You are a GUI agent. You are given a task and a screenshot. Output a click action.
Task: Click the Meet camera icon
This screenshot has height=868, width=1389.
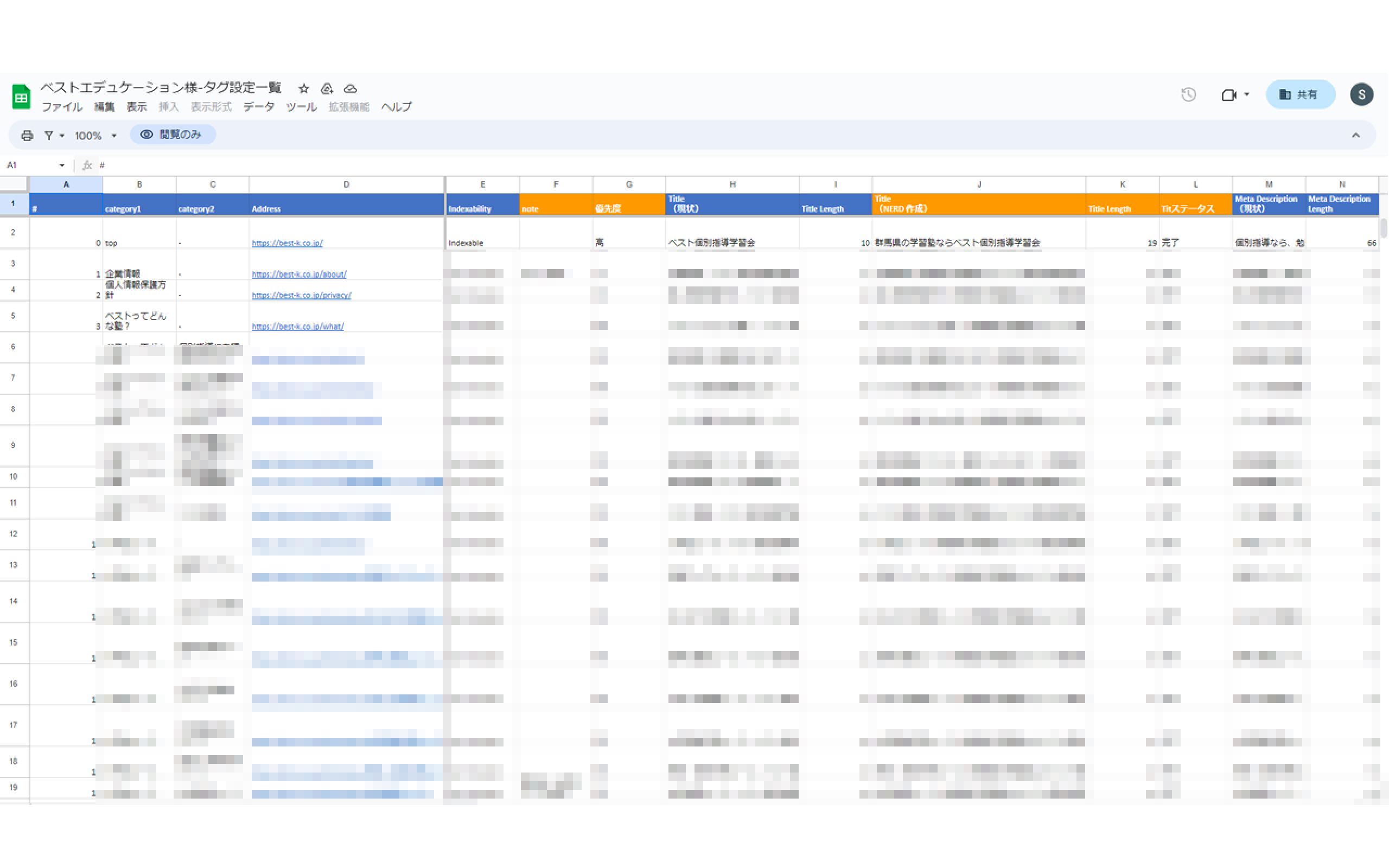tap(1228, 95)
